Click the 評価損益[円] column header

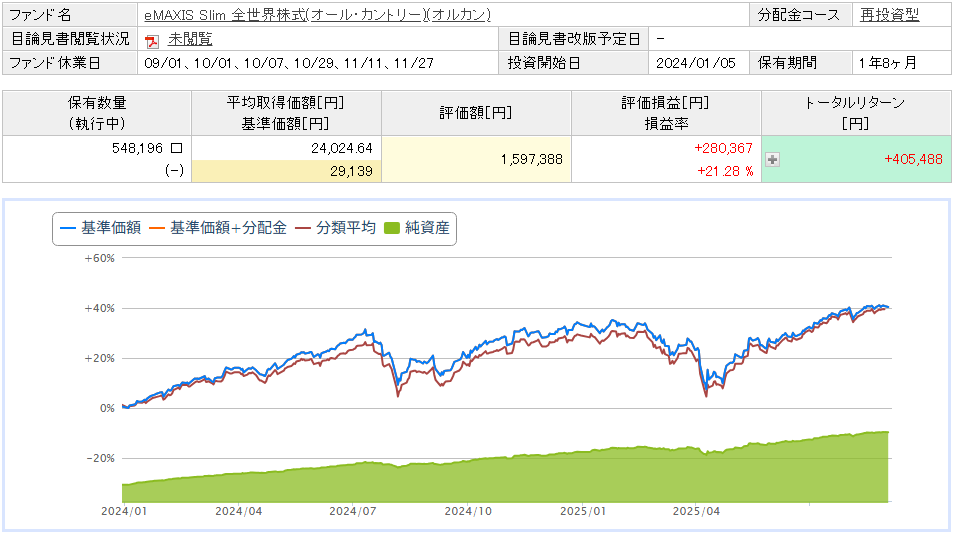point(666,113)
